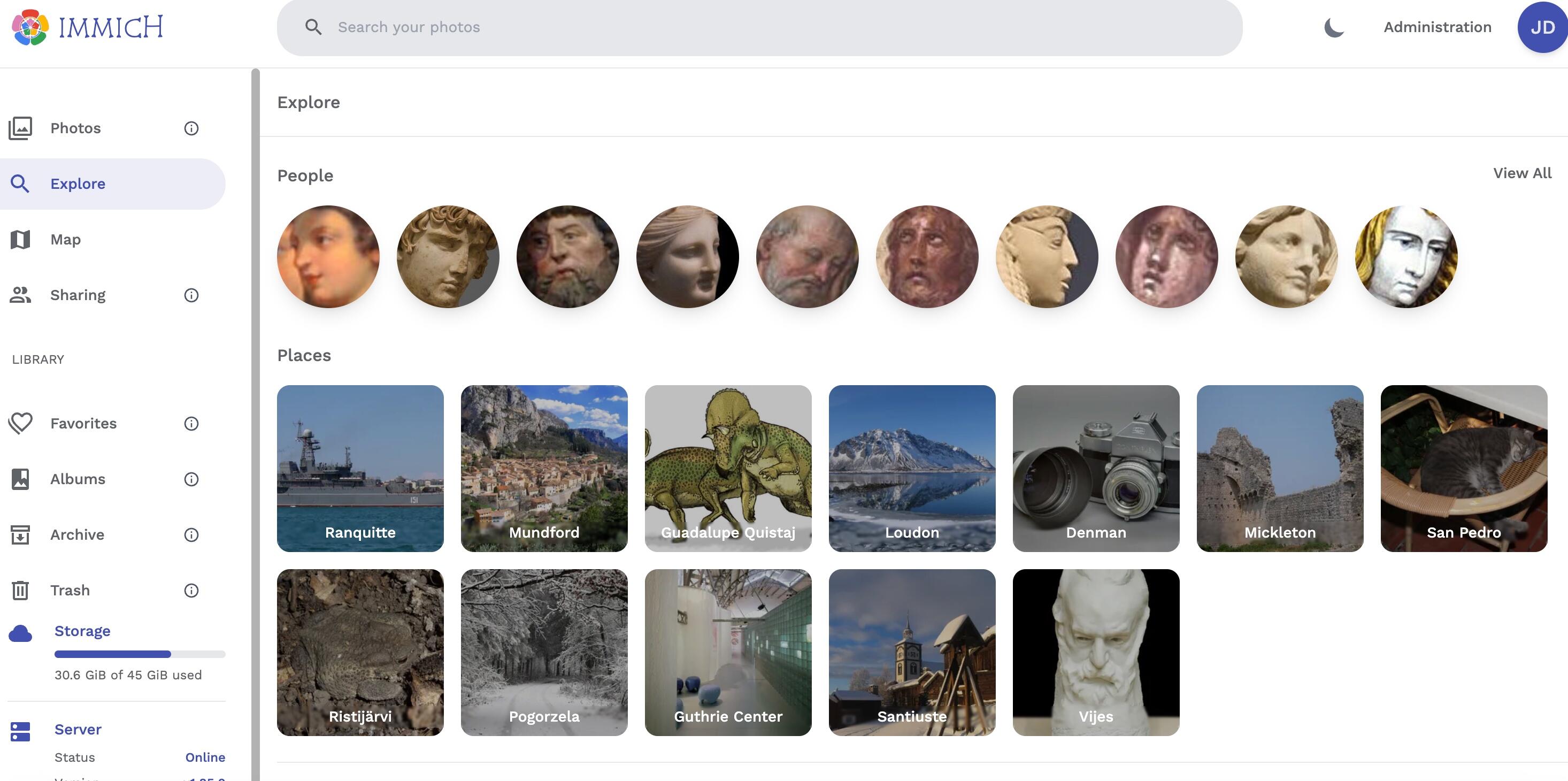1568x781 pixels.
Task: Focus the Search your photos field
Action: pyautogui.click(x=759, y=27)
